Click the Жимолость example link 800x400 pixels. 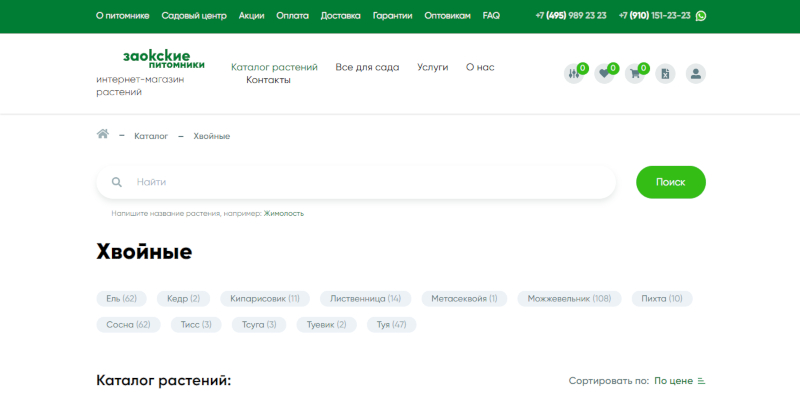coord(284,213)
